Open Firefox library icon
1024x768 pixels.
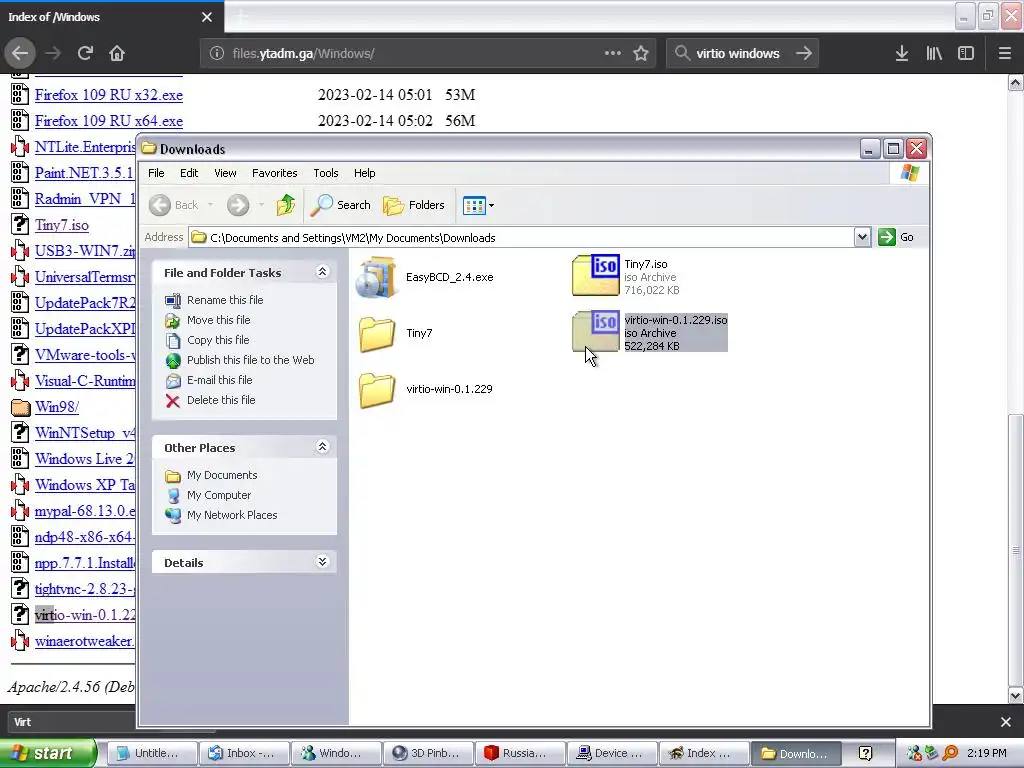[x=934, y=54]
